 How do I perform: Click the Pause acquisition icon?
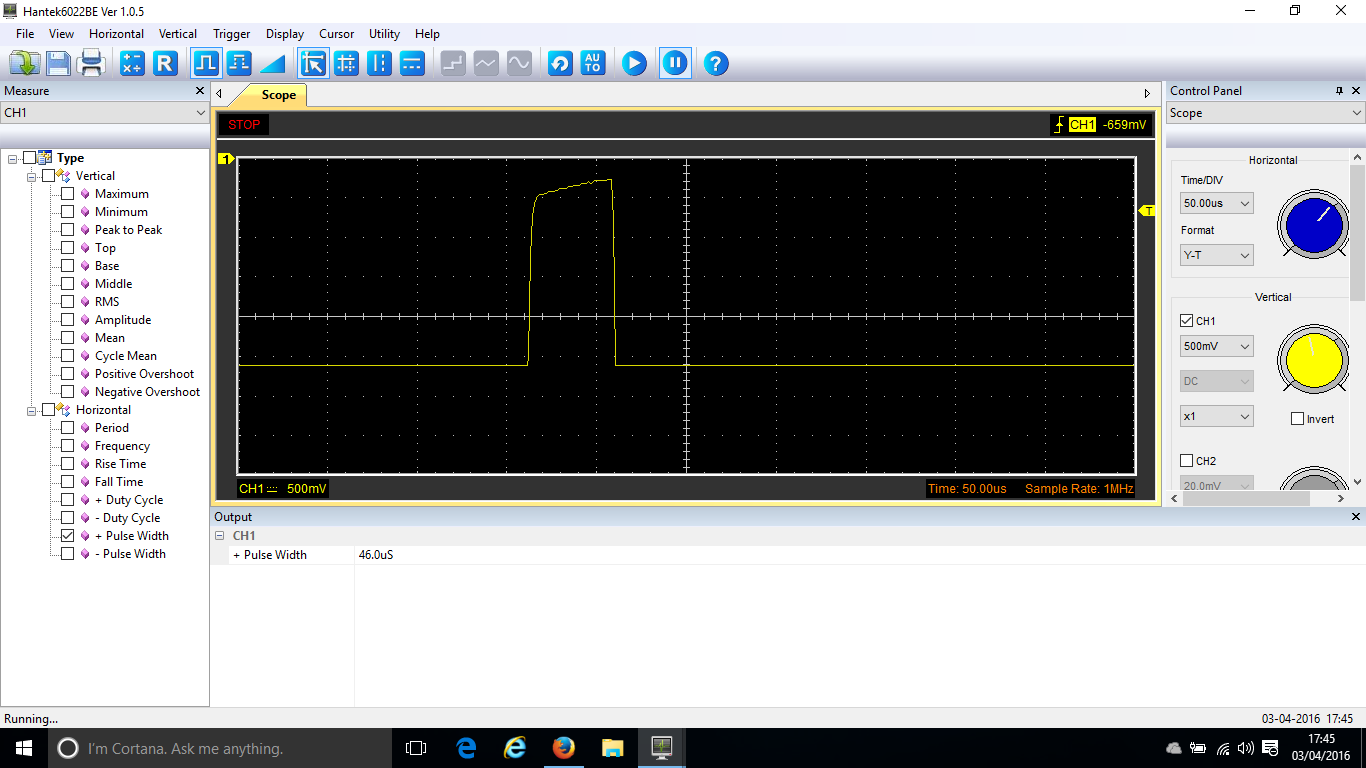pyautogui.click(x=675, y=64)
